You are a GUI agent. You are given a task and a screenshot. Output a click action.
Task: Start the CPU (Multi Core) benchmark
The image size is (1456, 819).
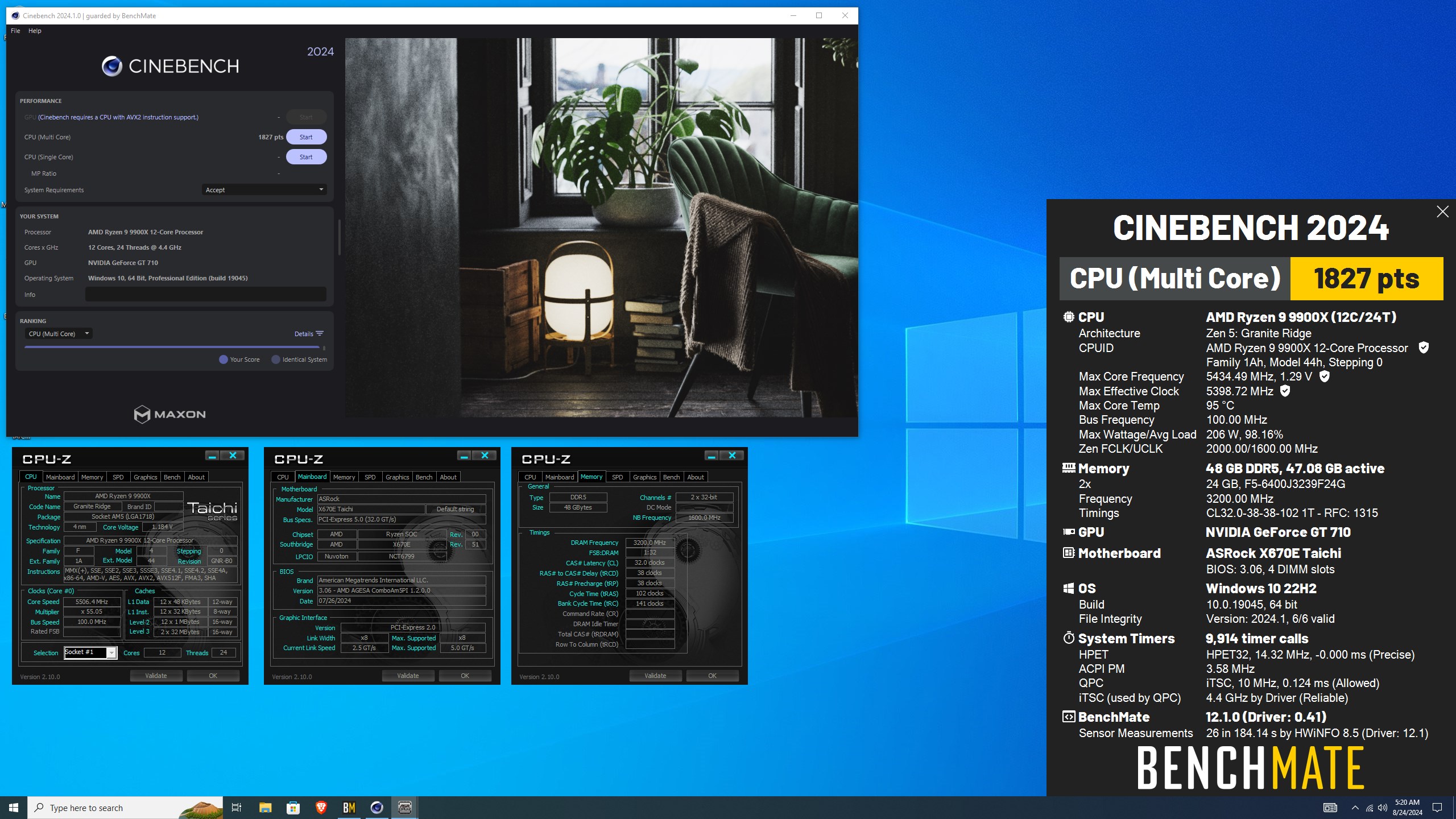point(306,137)
